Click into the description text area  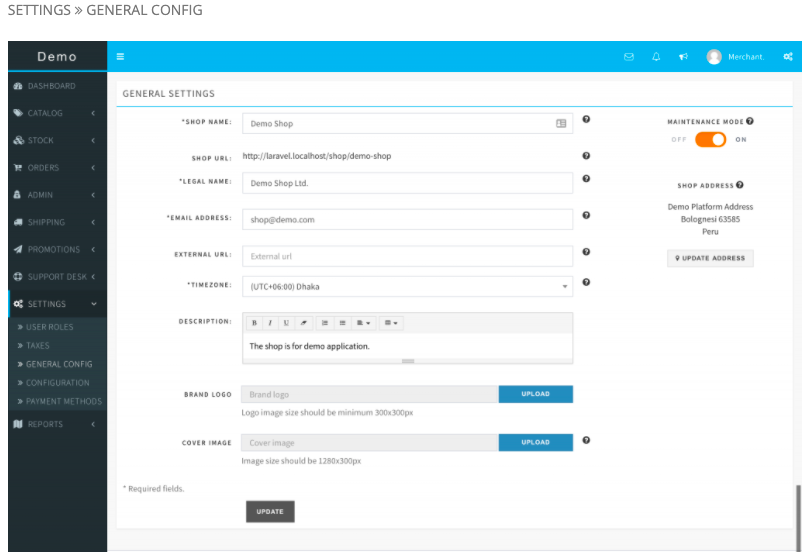(407, 346)
